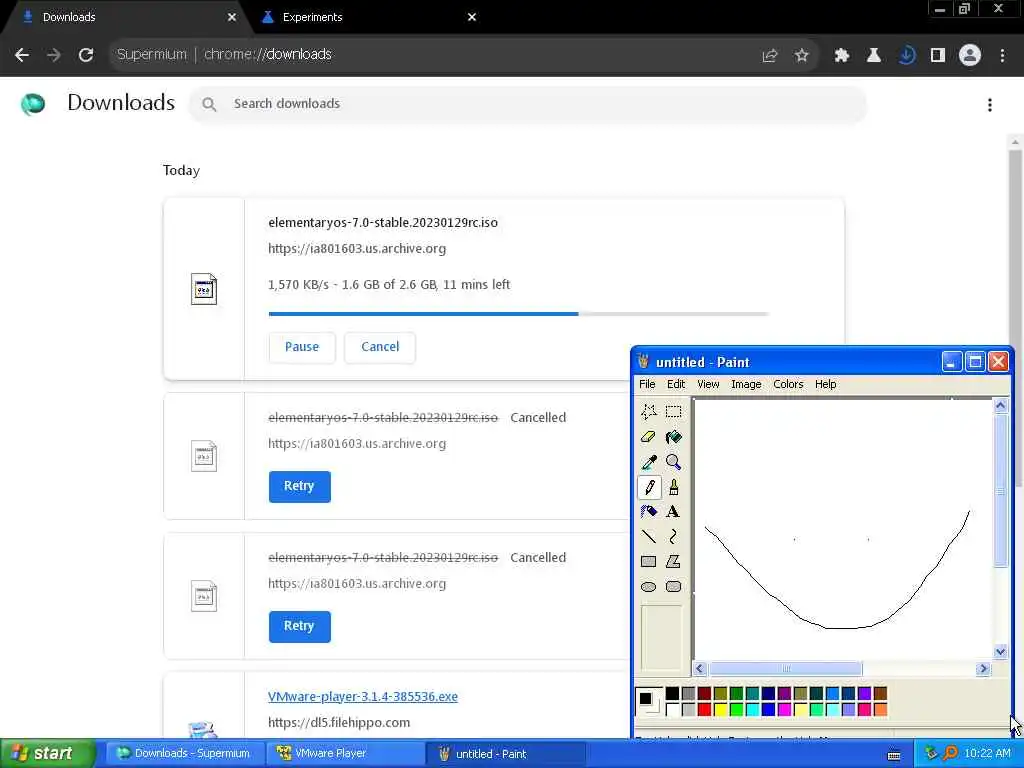
Task: Choose the Rounded Rectangle tool
Action: click(x=673, y=586)
